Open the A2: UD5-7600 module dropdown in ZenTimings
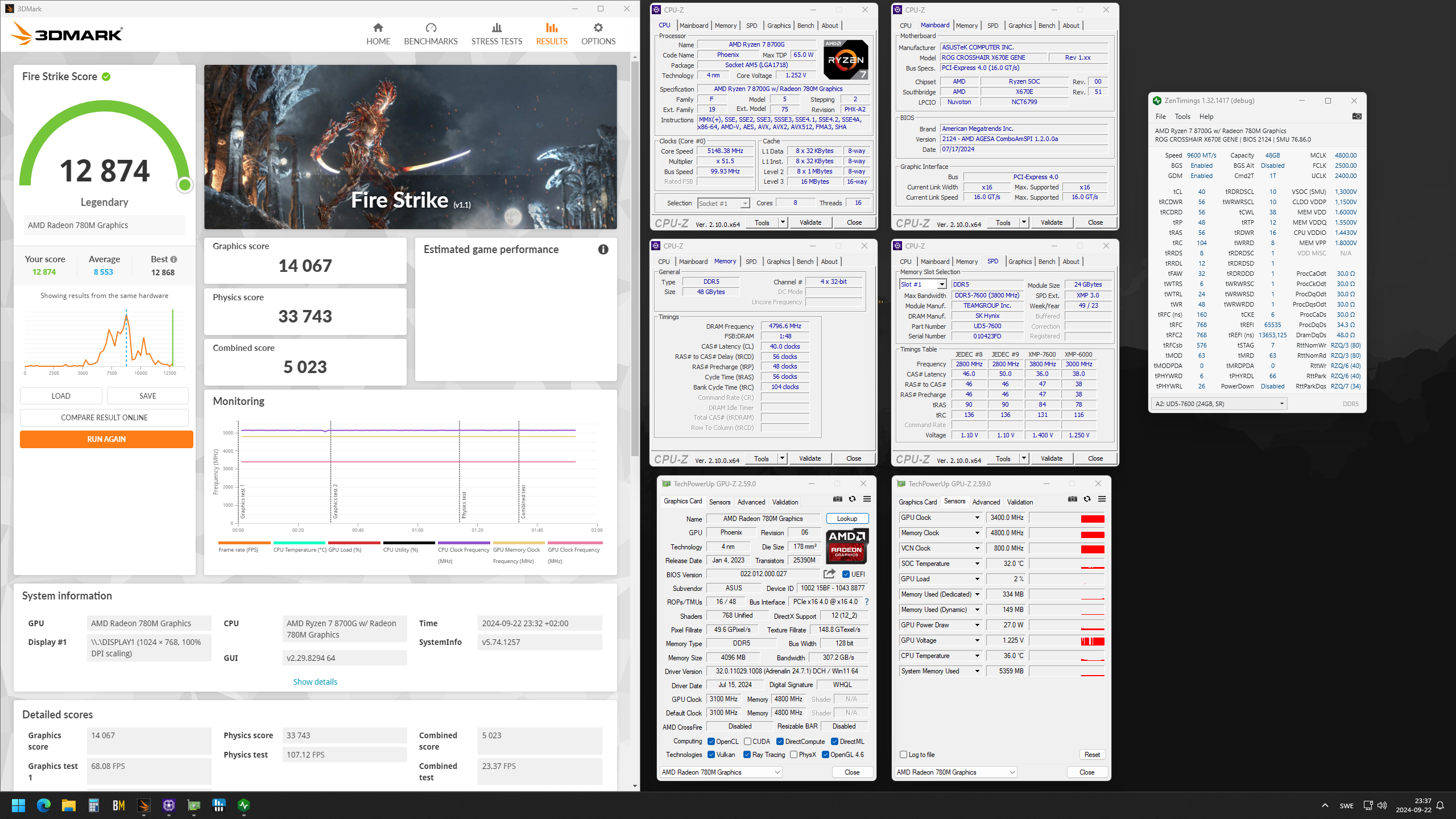The height and width of the screenshot is (819, 1456). (x=1219, y=404)
